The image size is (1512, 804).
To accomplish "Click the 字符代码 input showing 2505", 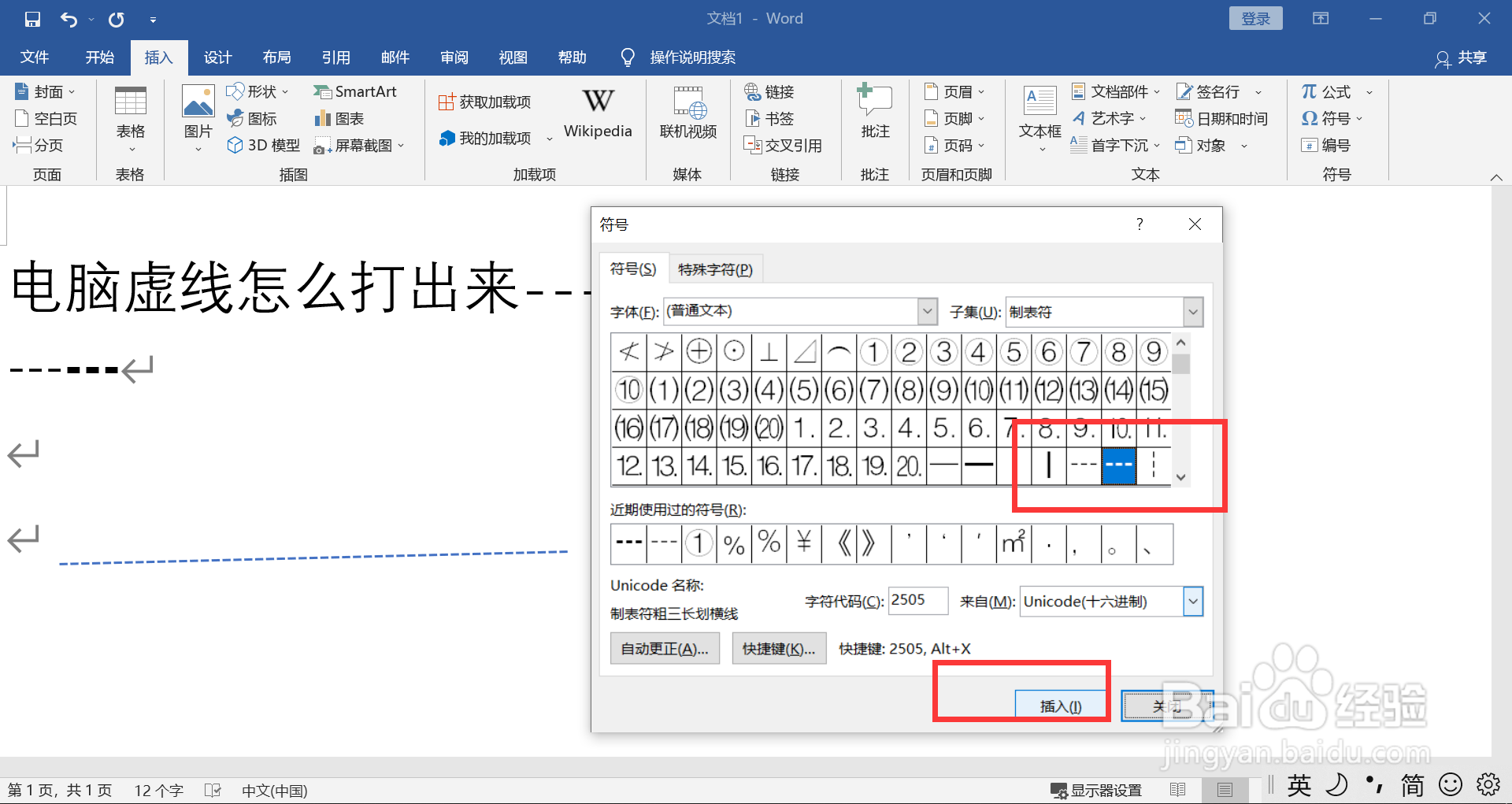I will pyautogui.click(x=917, y=601).
